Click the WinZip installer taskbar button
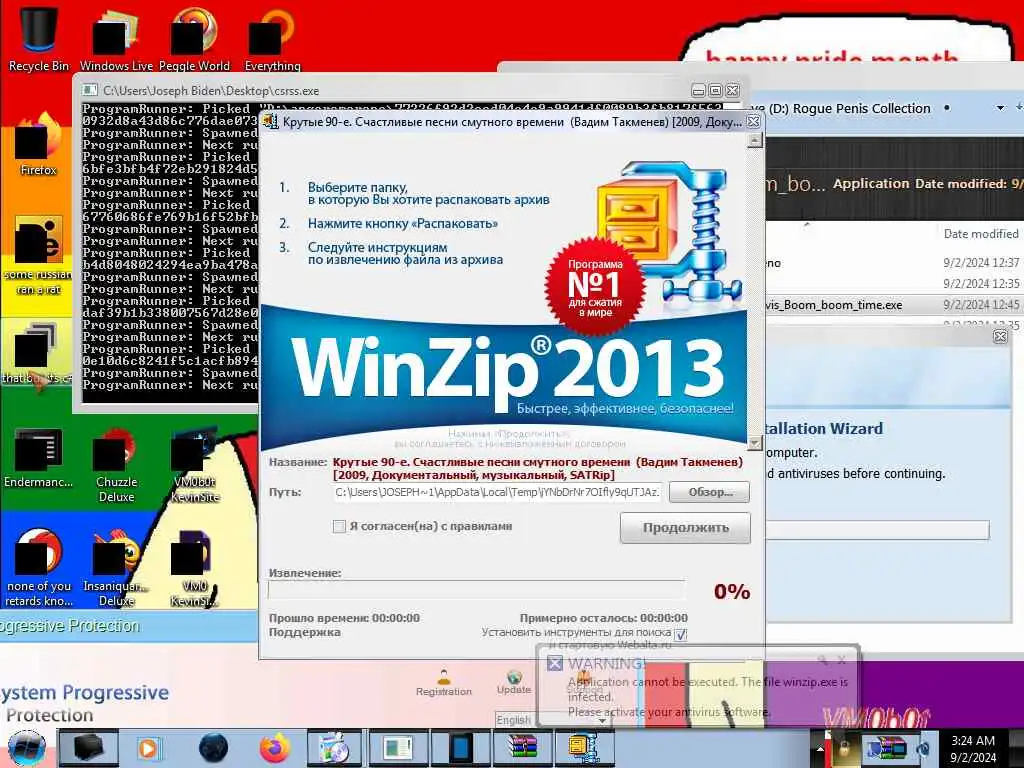Screen dimensions: 1024x768 click(x=584, y=748)
